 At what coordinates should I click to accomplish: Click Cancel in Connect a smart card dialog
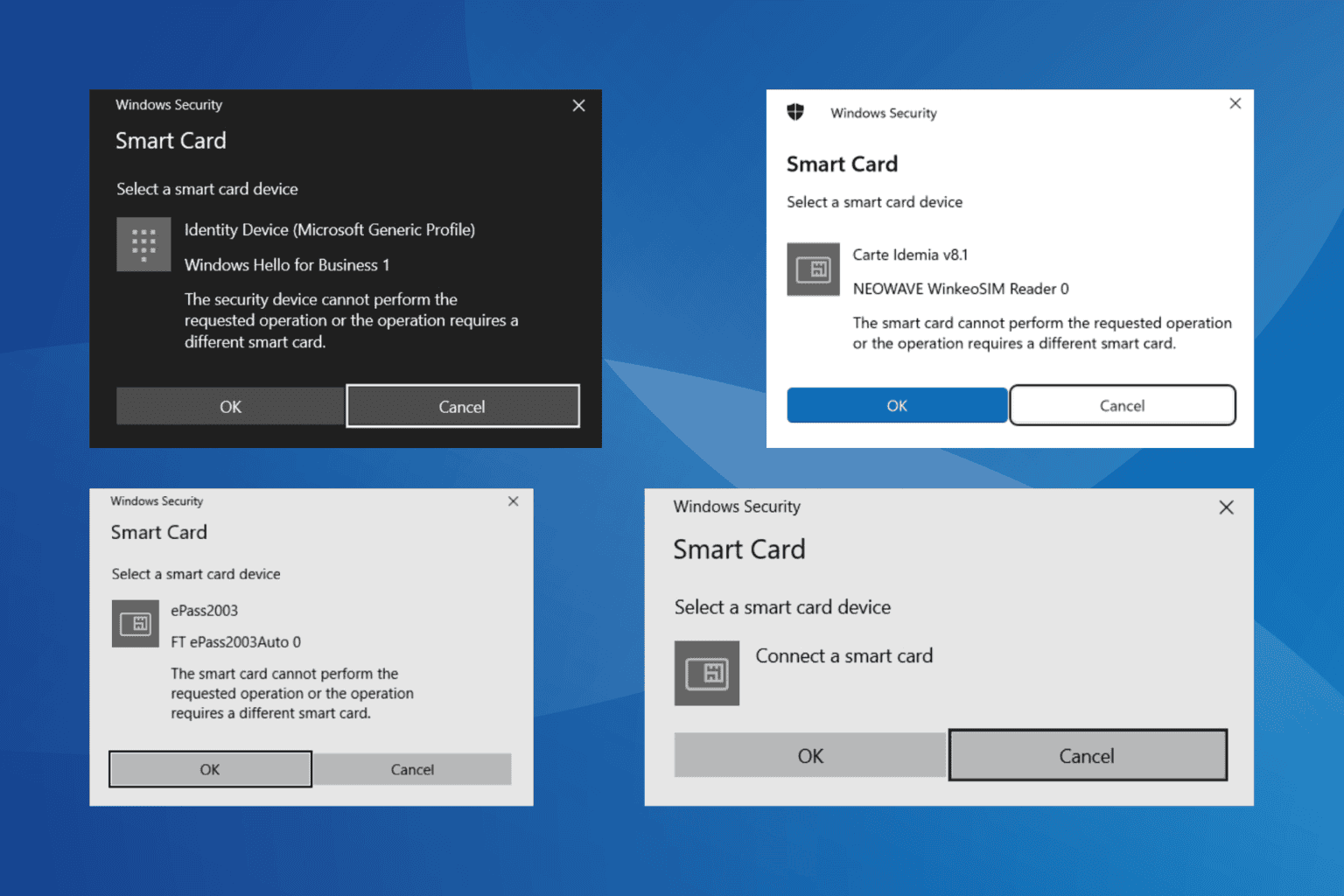coord(1088,756)
